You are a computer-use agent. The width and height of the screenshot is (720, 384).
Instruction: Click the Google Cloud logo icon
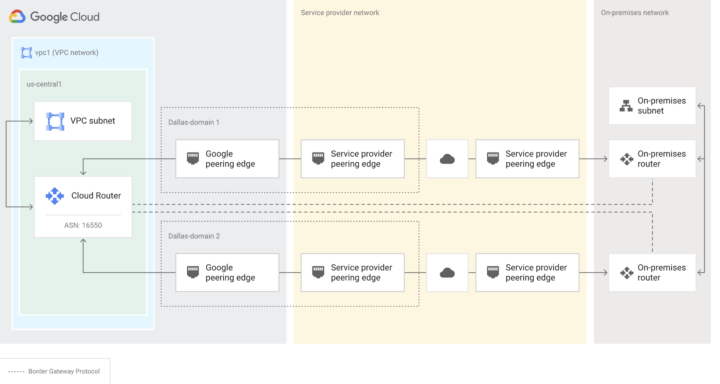pyautogui.click(x=17, y=17)
